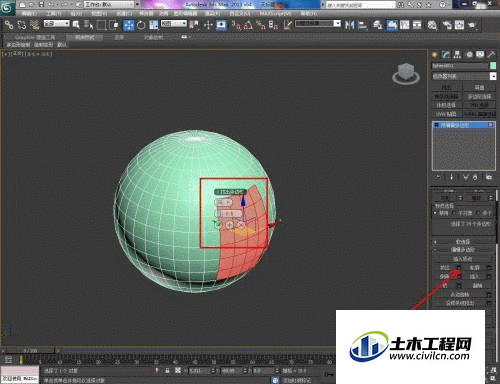This screenshot has height=384, width=500.
Task: Open the first menu in the menu bar
Action: (28, 14)
